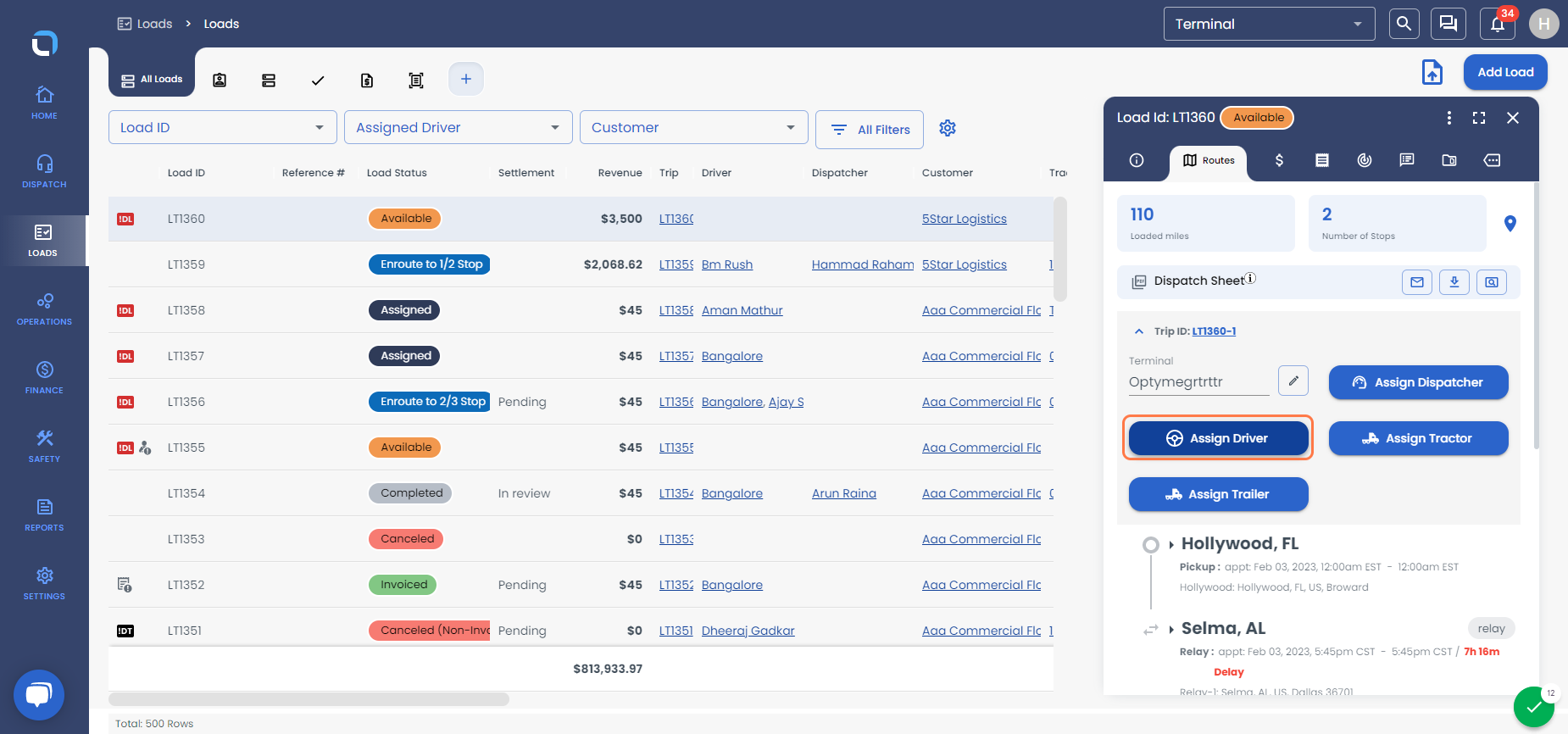Open the info tab in load panel

click(1137, 160)
